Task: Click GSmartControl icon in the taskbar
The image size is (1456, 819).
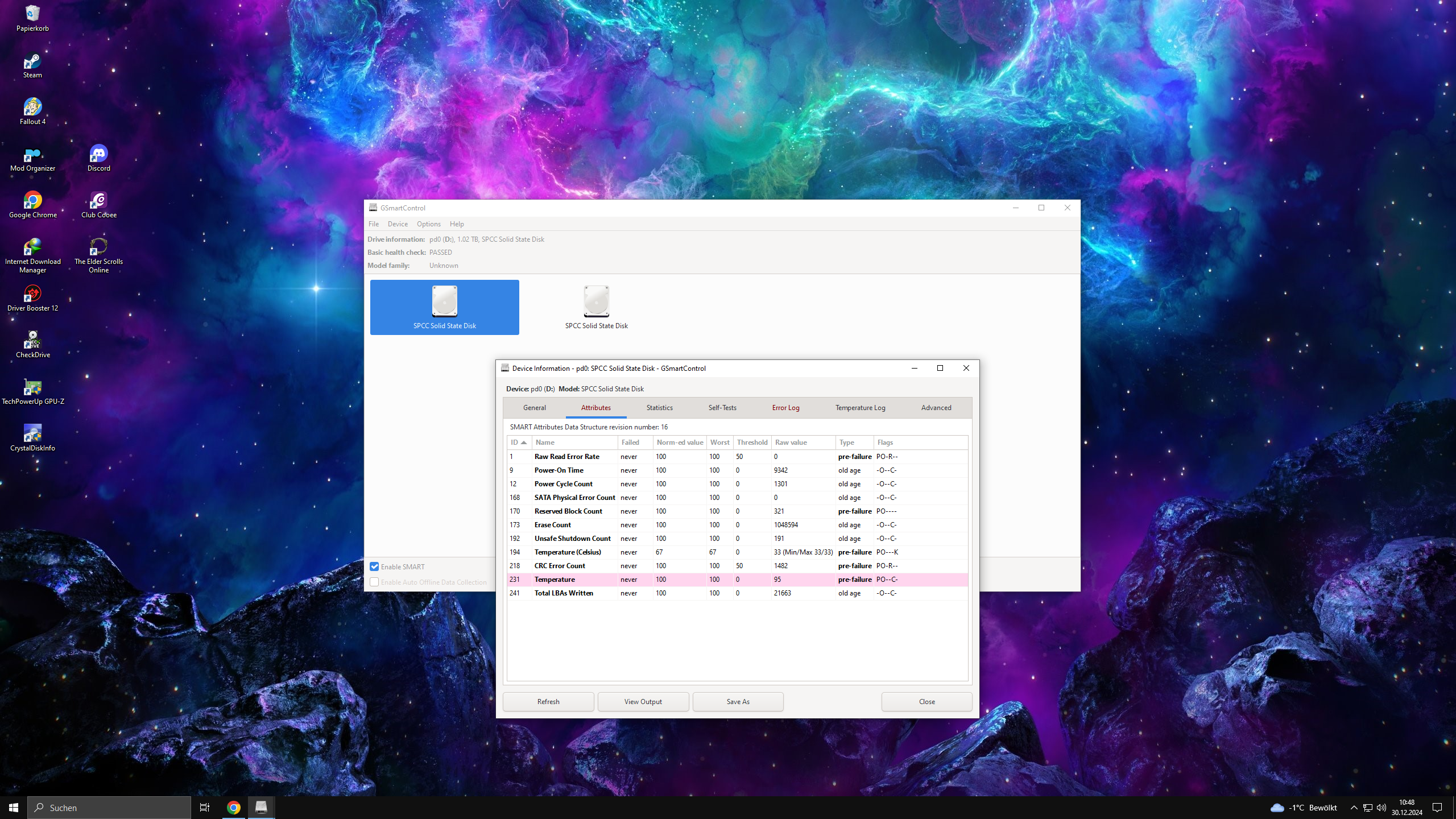Action: coord(261,807)
